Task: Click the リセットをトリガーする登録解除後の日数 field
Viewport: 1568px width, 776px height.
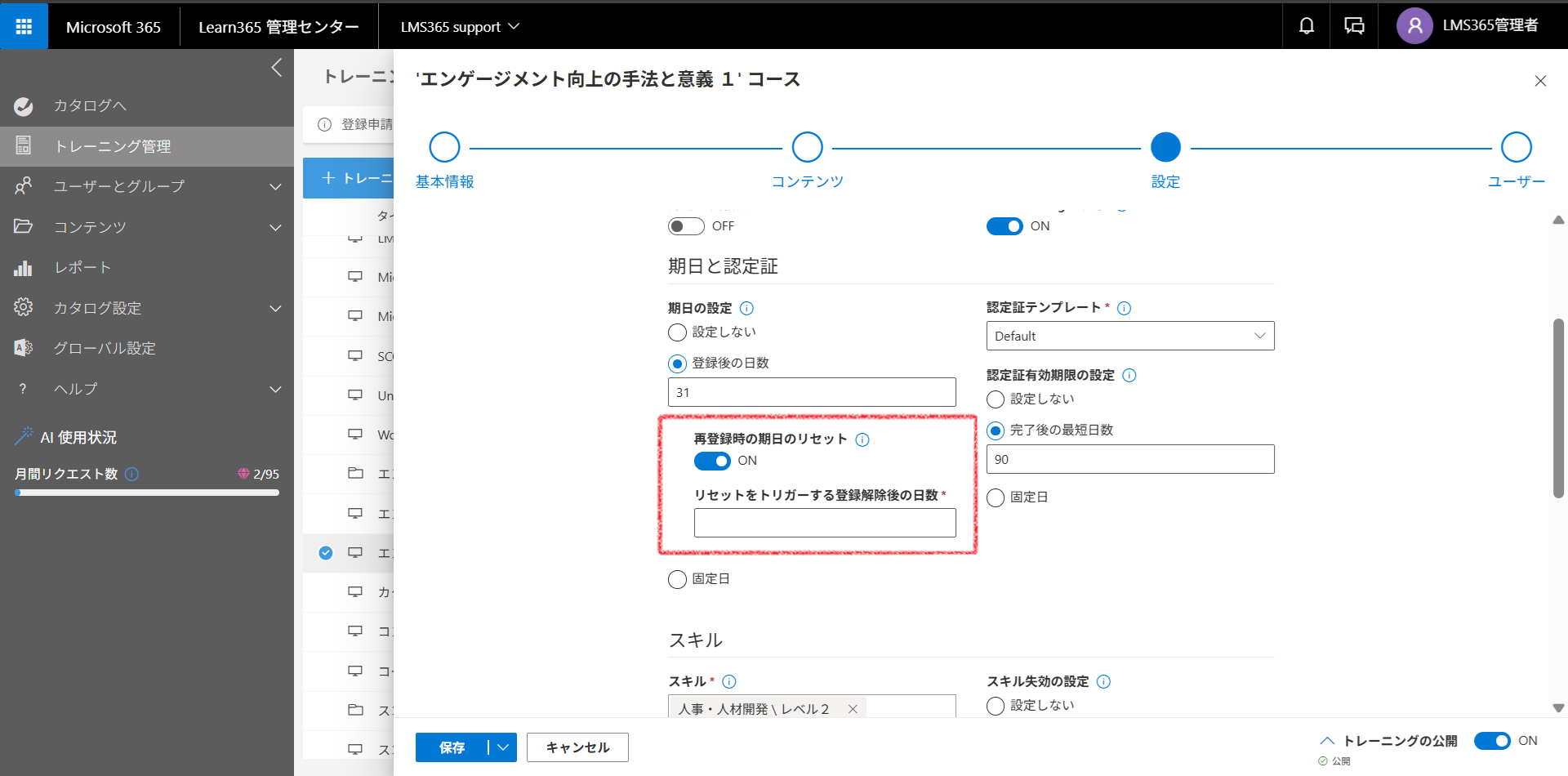Action: 825,523
